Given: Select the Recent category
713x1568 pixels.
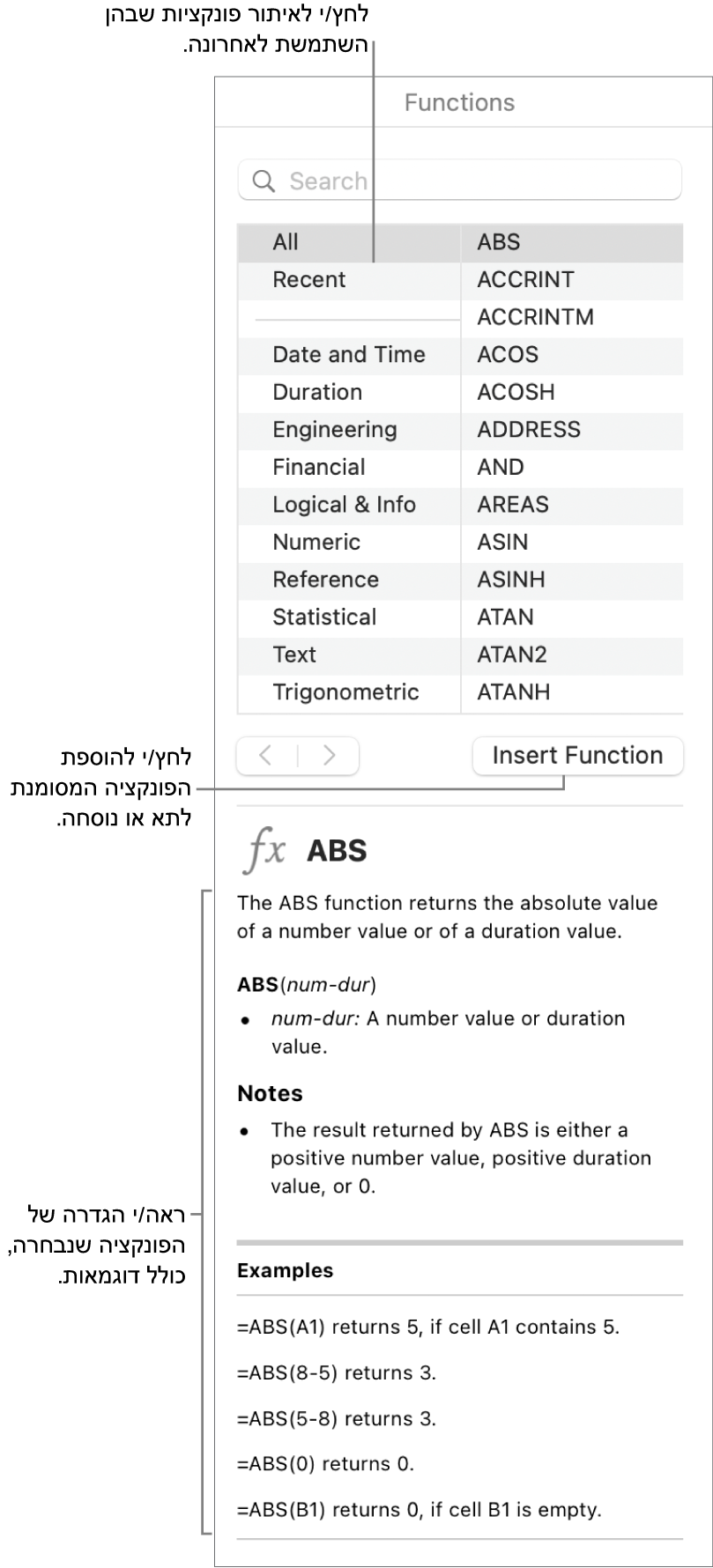Looking at the screenshot, I should click(x=308, y=280).
